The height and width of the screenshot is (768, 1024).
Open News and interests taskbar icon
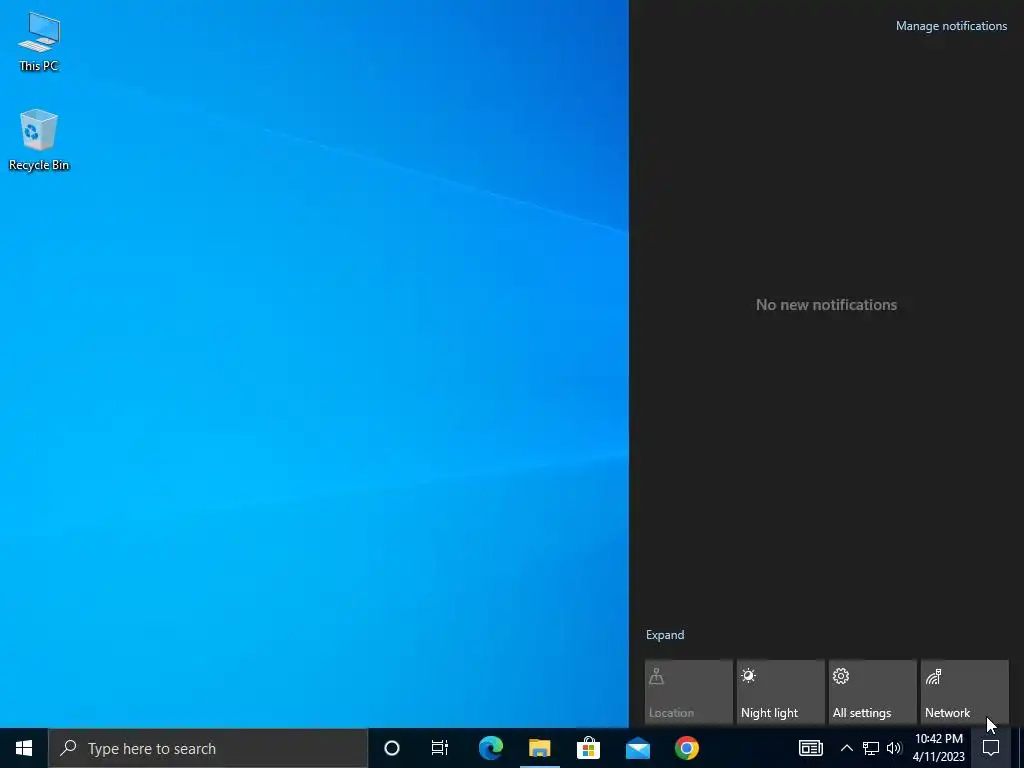pos(810,748)
